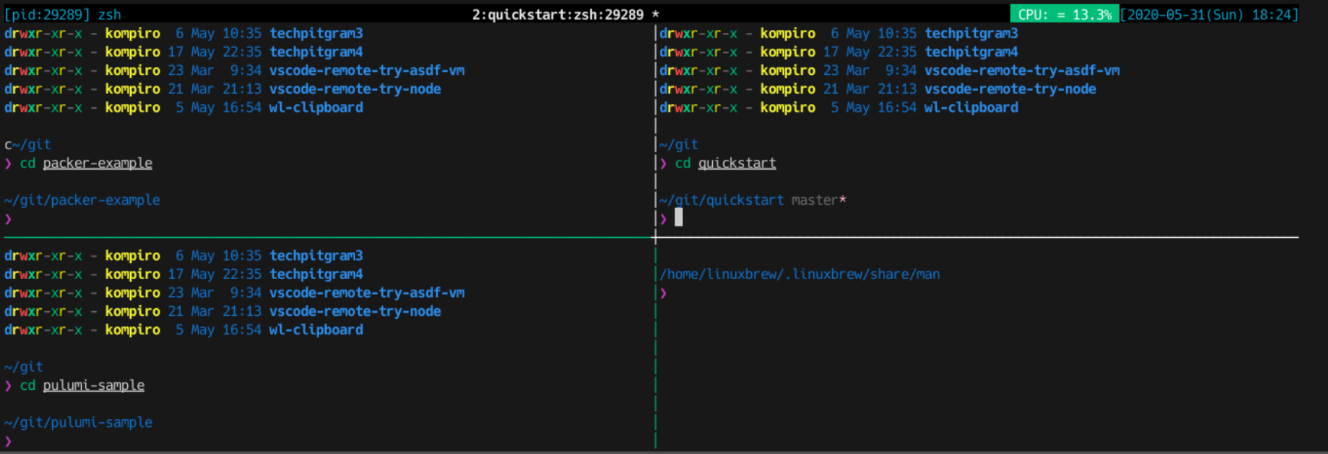Click the underlined packer-example argument
1328x454 pixels.
(98, 163)
